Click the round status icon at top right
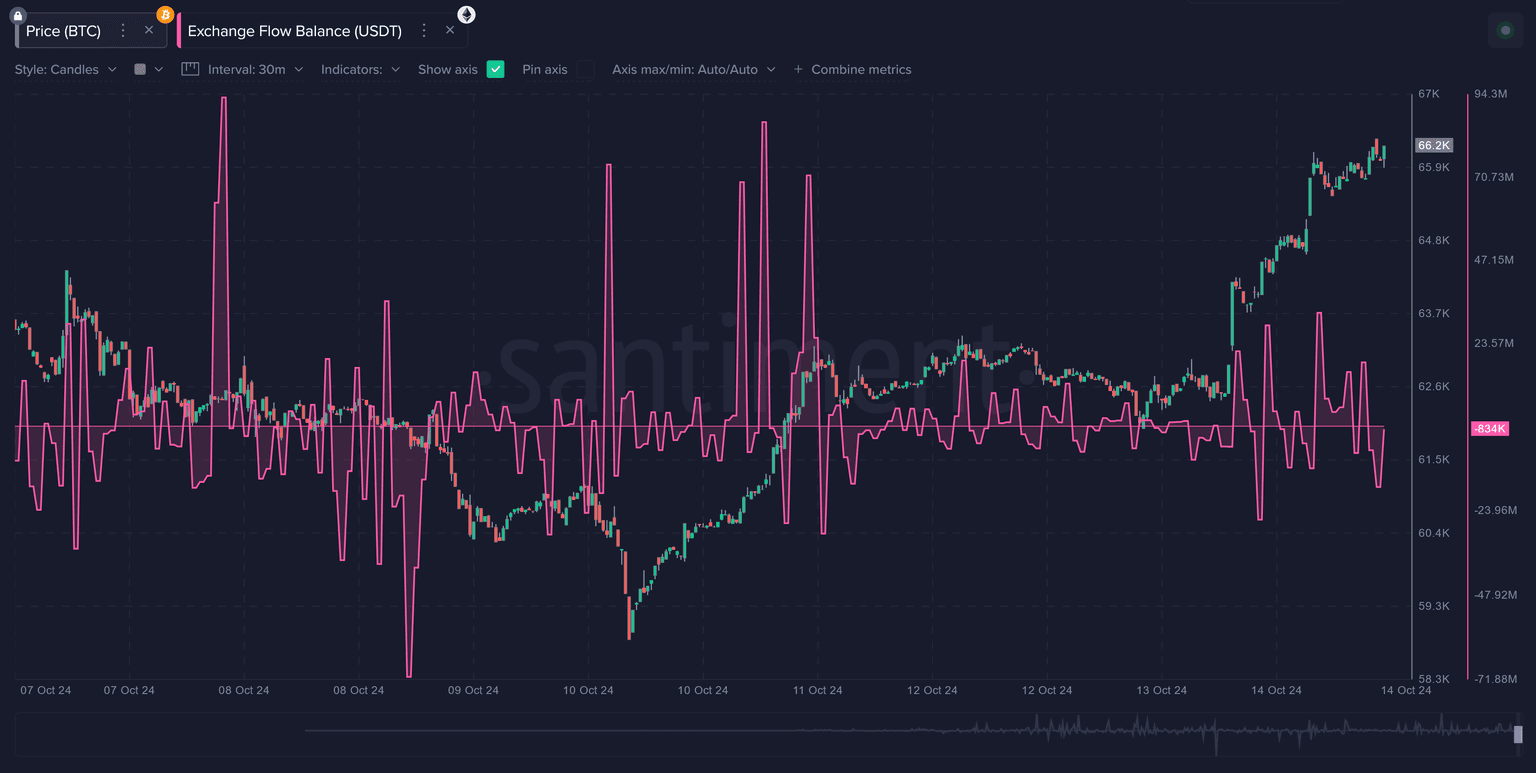This screenshot has height=773, width=1536. (x=1505, y=30)
